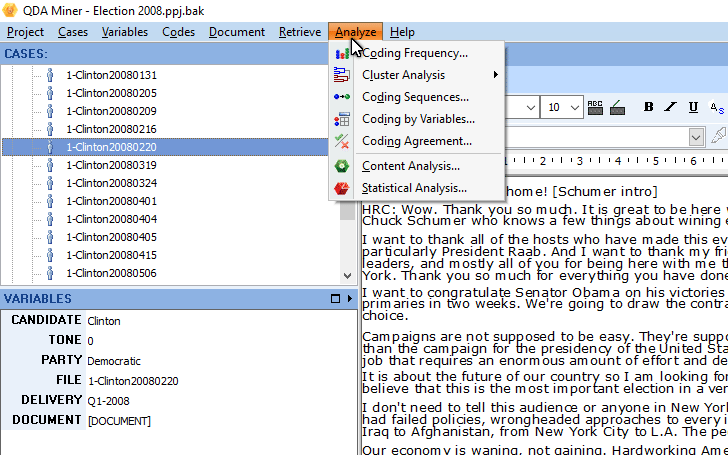Open Coding Frequency analysis icon
Viewport: 728px width, 455px height.
(342, 53)
